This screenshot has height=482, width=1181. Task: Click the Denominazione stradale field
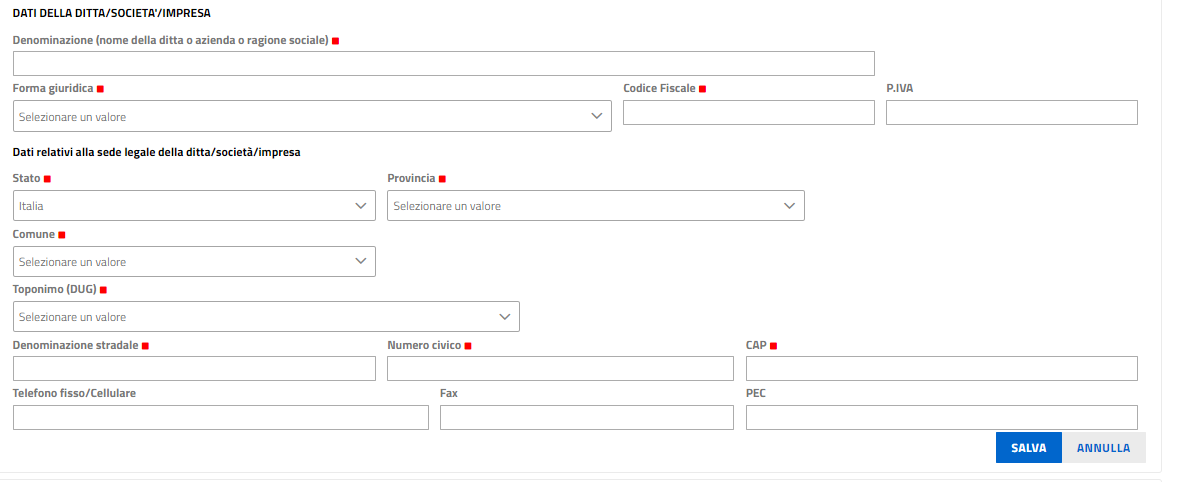click(x=194, y=368)
